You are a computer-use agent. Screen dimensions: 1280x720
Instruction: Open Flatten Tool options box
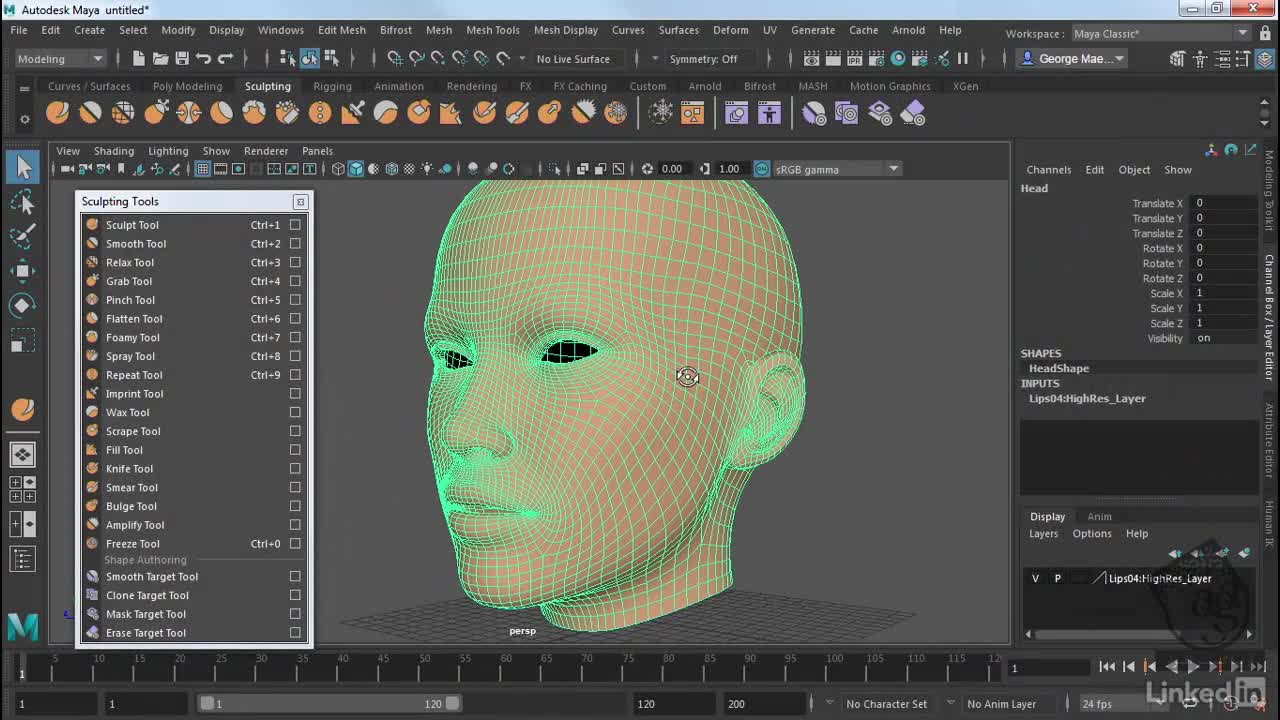click(x=295, y=319)
